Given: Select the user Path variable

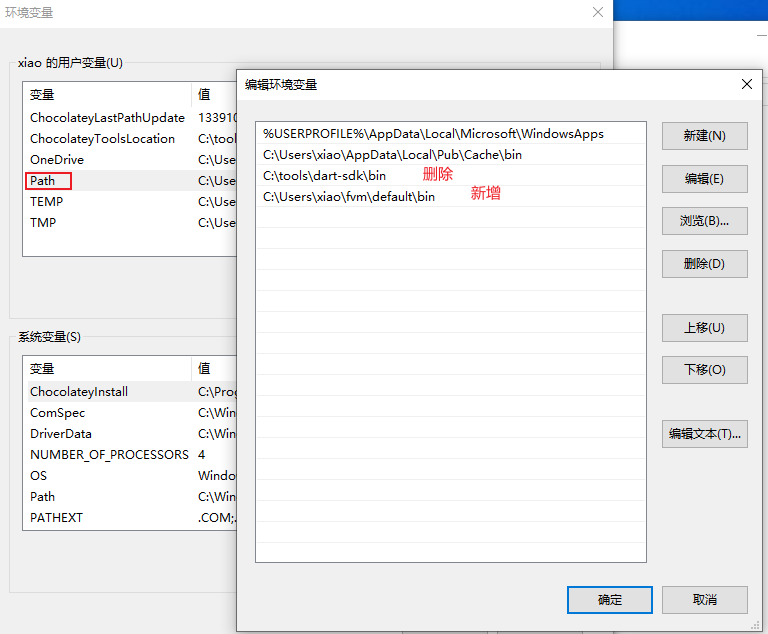Looking at the screenshot, I should 131,181.
